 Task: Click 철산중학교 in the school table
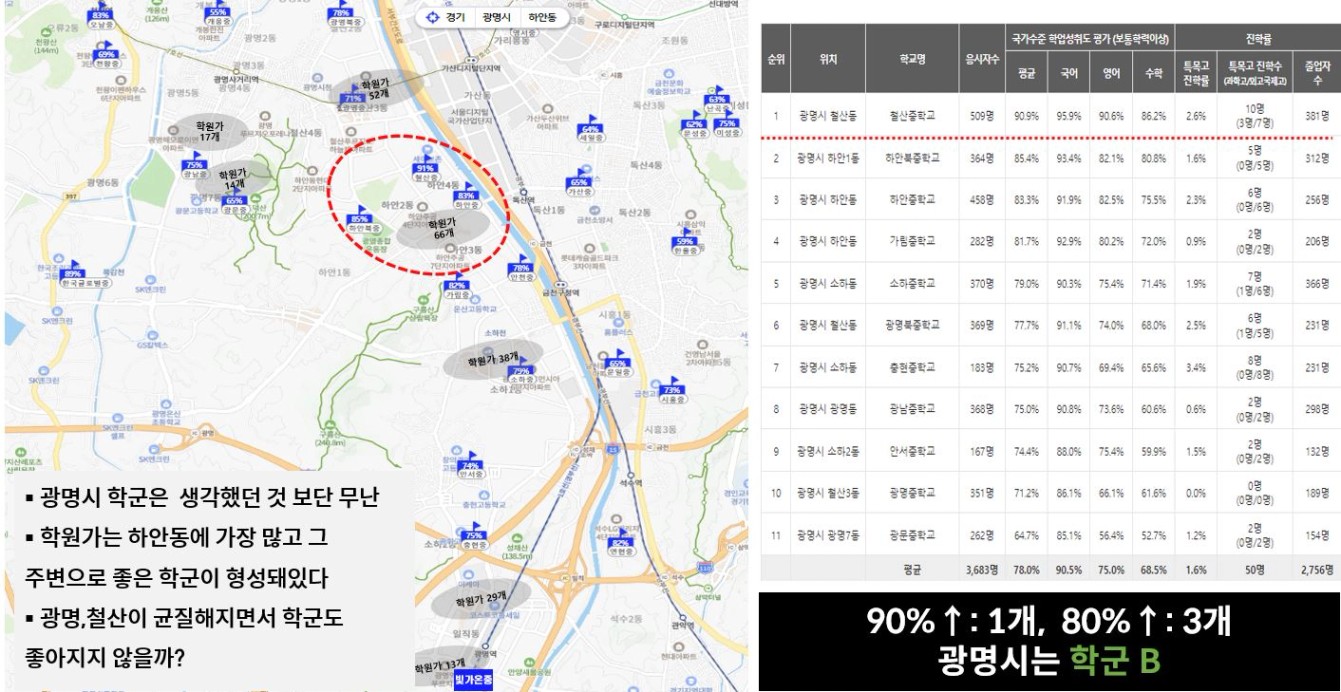912,115
